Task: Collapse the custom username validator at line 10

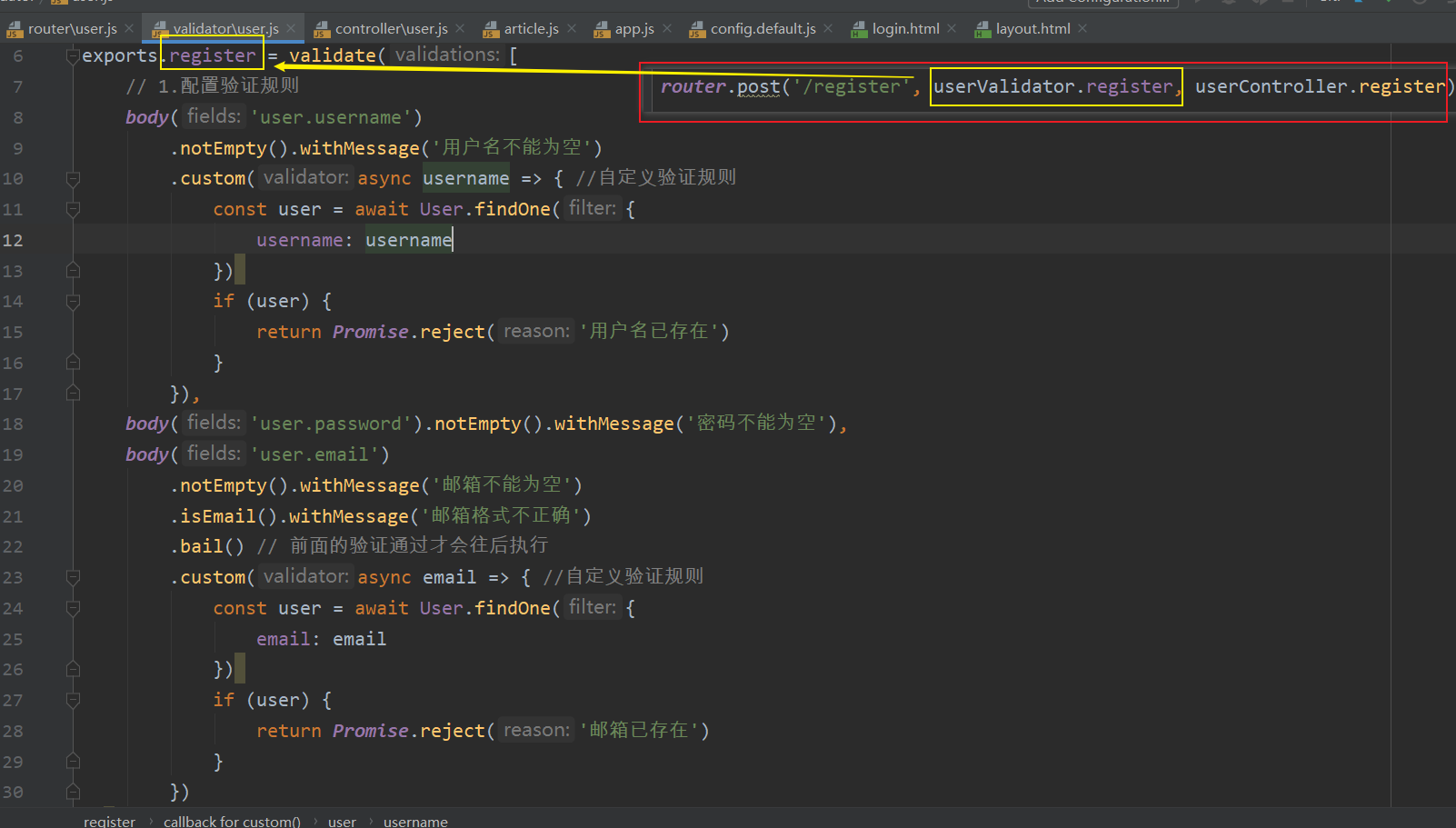Action: pyautogui.click(x=74, y=179)
